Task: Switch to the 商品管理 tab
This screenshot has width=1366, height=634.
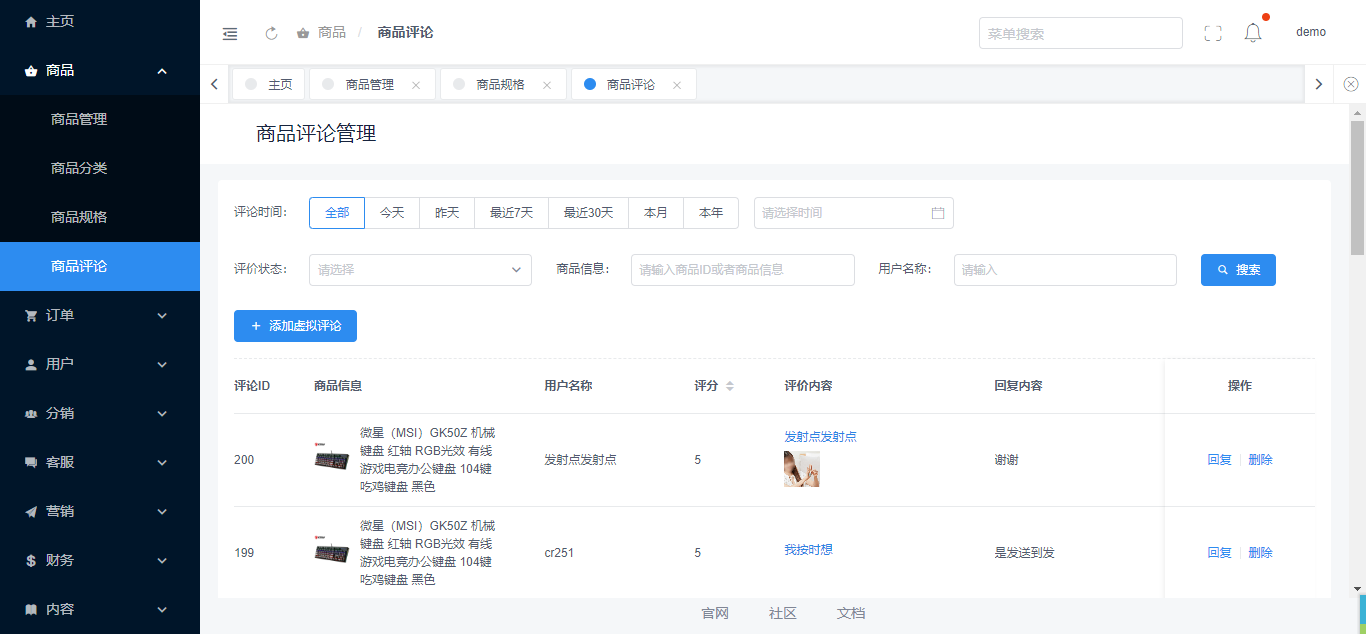Action: 369,85
